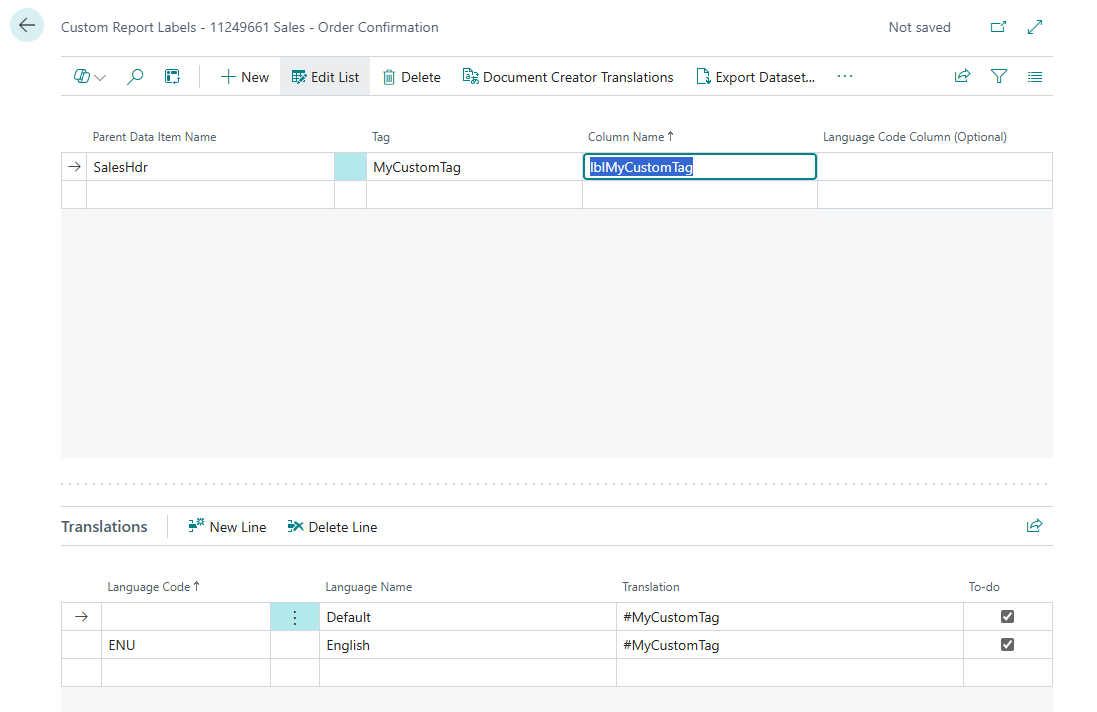This screenshot has height=712, width=1097.
Task: Toggle To-do checkbox for Default row
Action: coord(1007,616)
